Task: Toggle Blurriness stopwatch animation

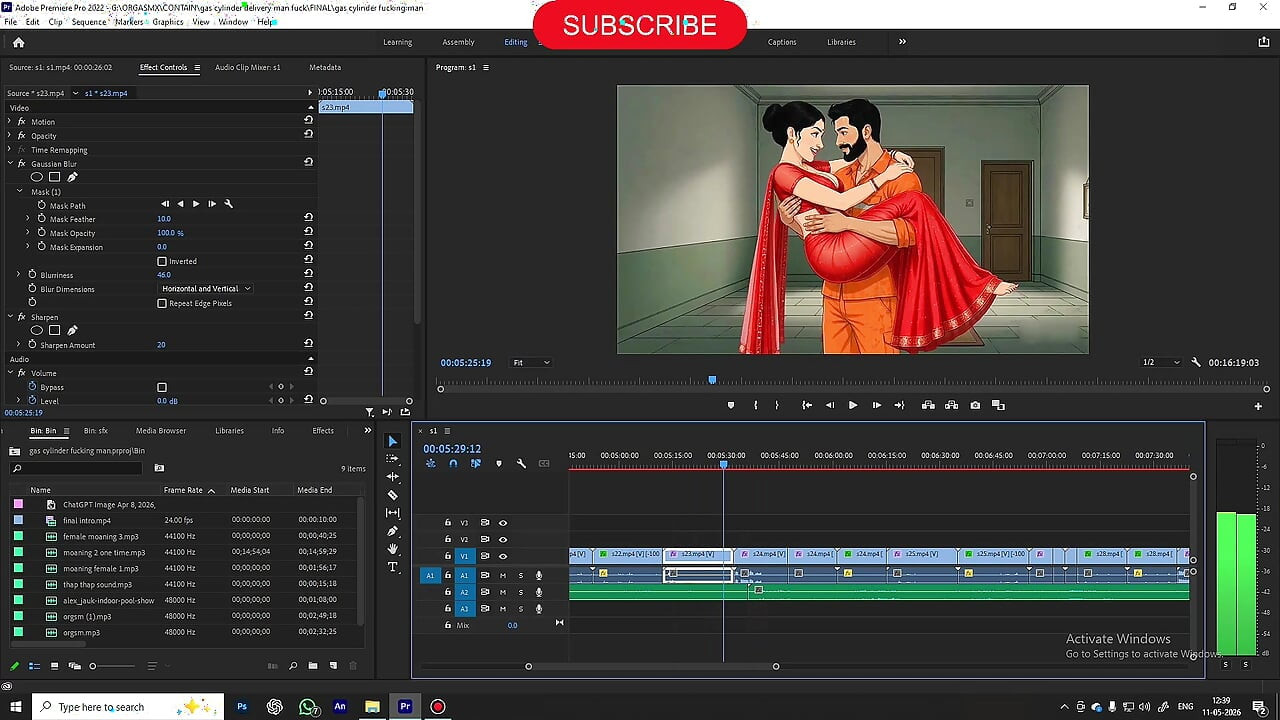Action: point(32,274)
